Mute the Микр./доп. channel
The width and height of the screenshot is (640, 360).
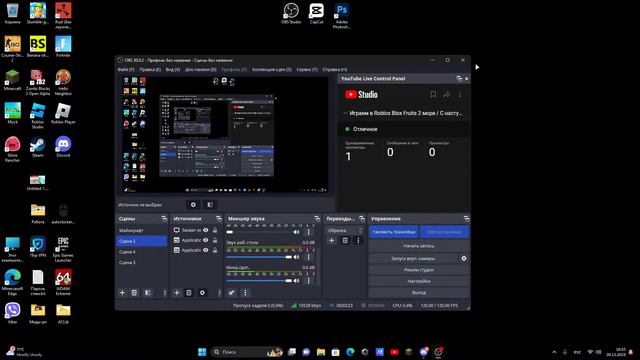[296, 280]
